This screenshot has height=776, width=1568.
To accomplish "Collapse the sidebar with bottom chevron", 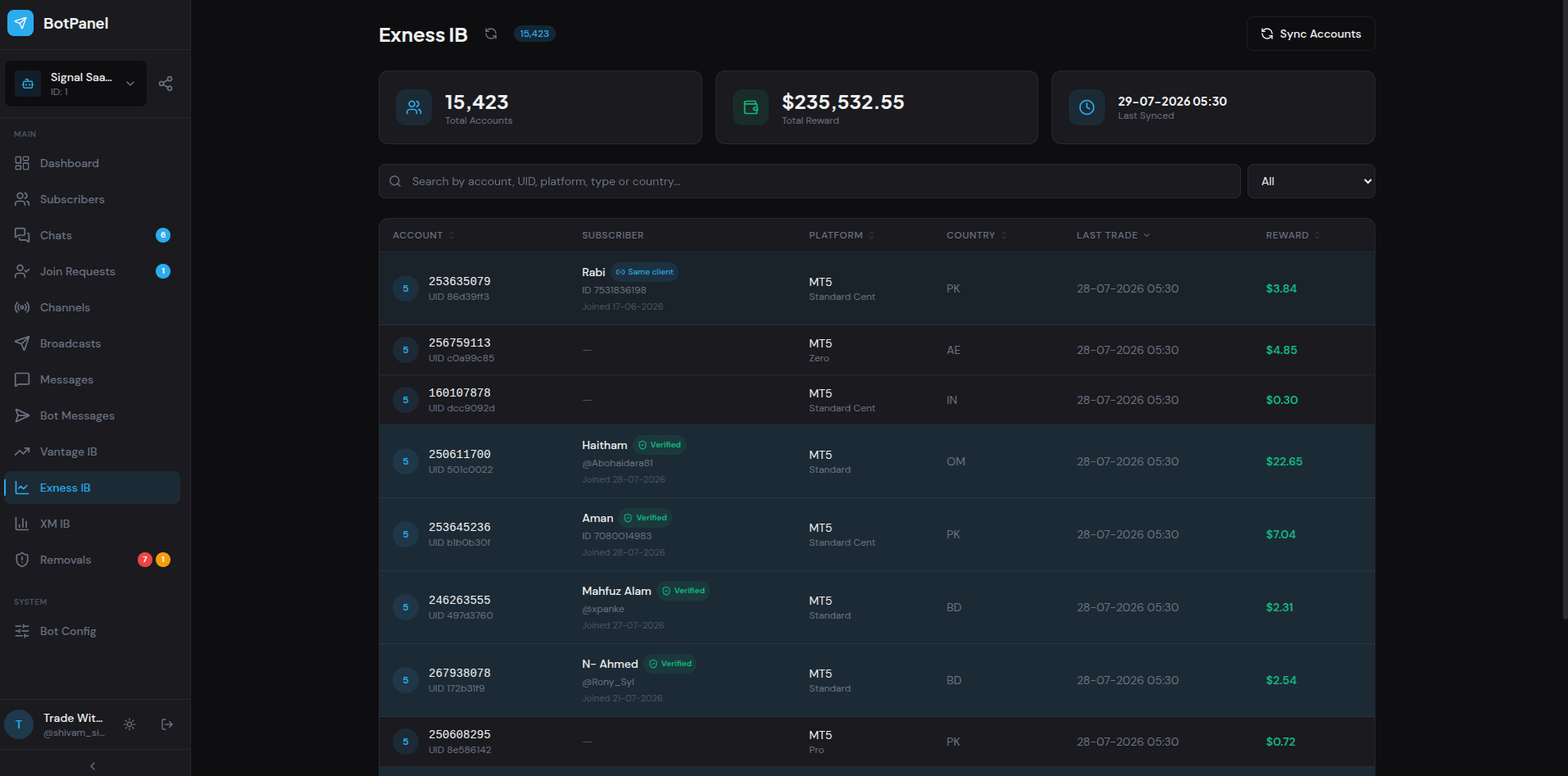I will (93, 766).
